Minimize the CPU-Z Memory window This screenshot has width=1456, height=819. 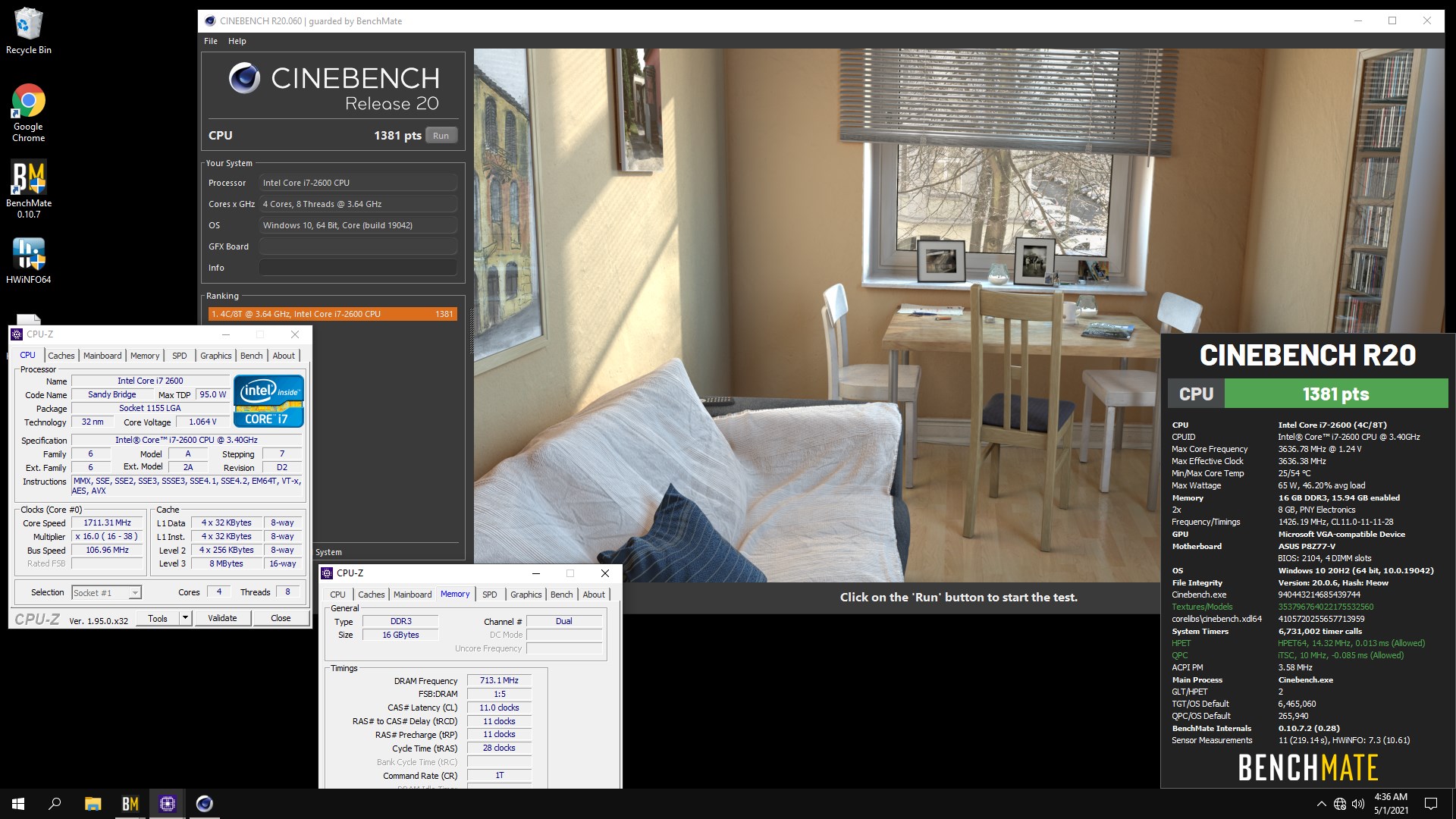[535, 573]
